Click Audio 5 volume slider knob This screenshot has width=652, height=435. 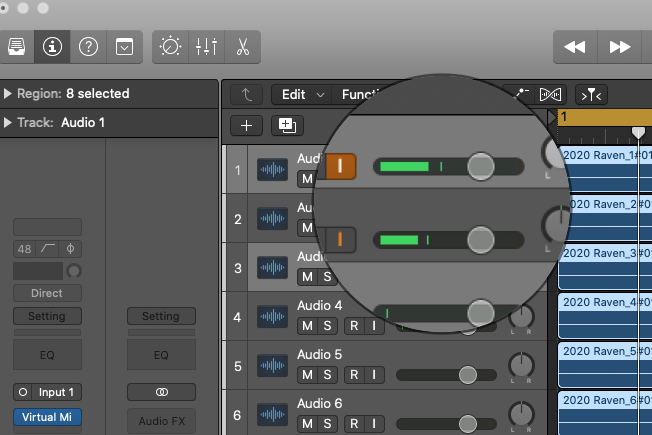point(468,375)
